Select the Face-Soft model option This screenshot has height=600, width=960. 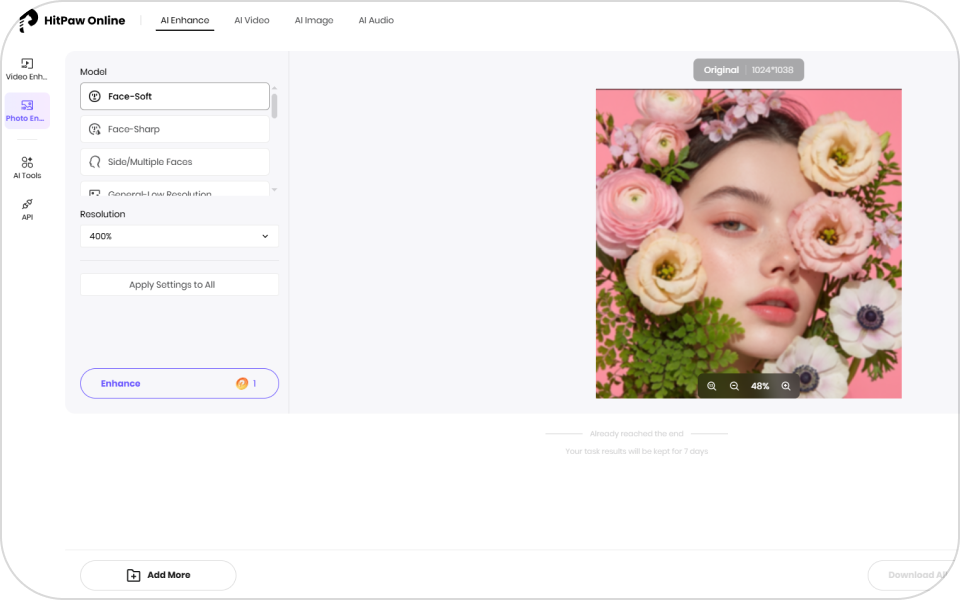point(174,96)
